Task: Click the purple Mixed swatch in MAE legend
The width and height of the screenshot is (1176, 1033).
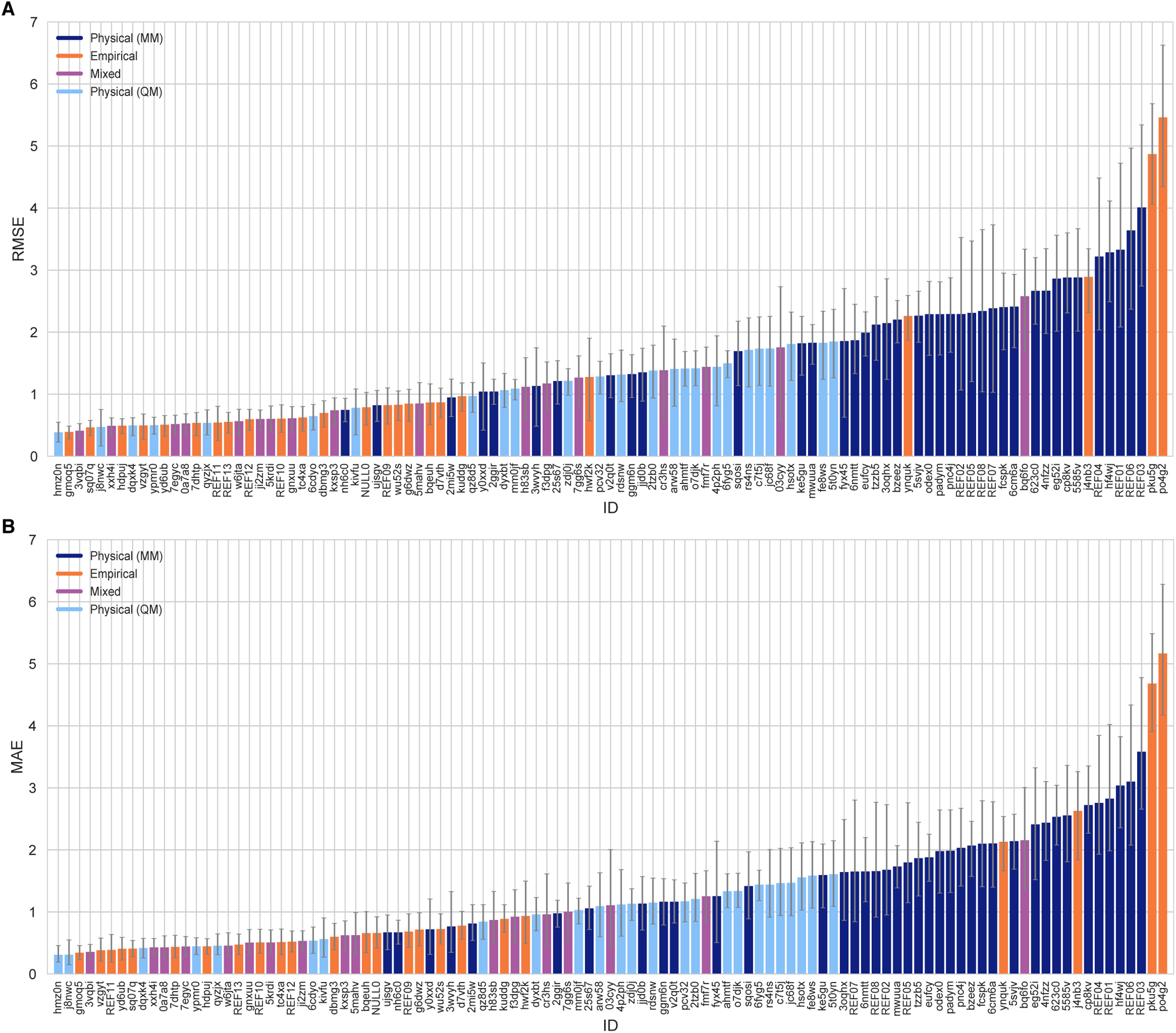Action: click(x=70, y=591)
